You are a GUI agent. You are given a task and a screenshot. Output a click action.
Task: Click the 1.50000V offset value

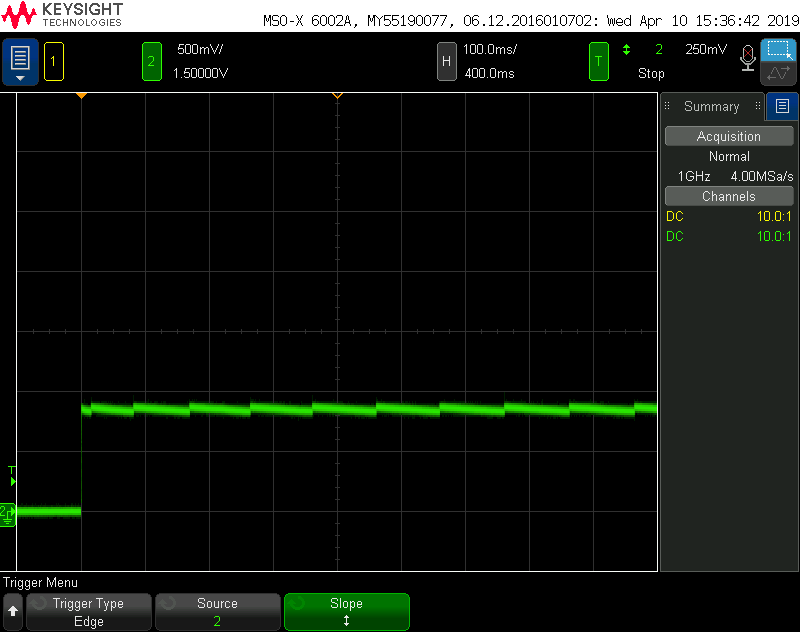tap(201, 73)
